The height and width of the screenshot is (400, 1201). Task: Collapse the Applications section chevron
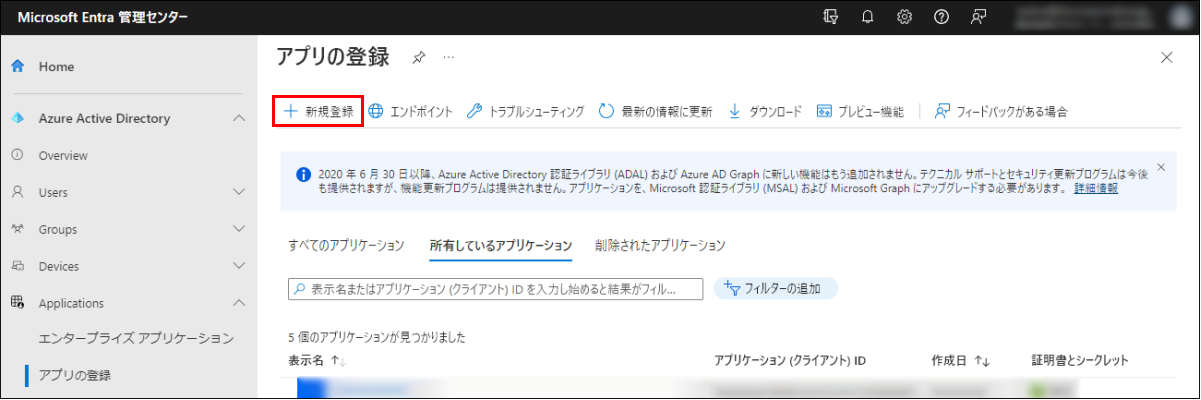(238, 303)
